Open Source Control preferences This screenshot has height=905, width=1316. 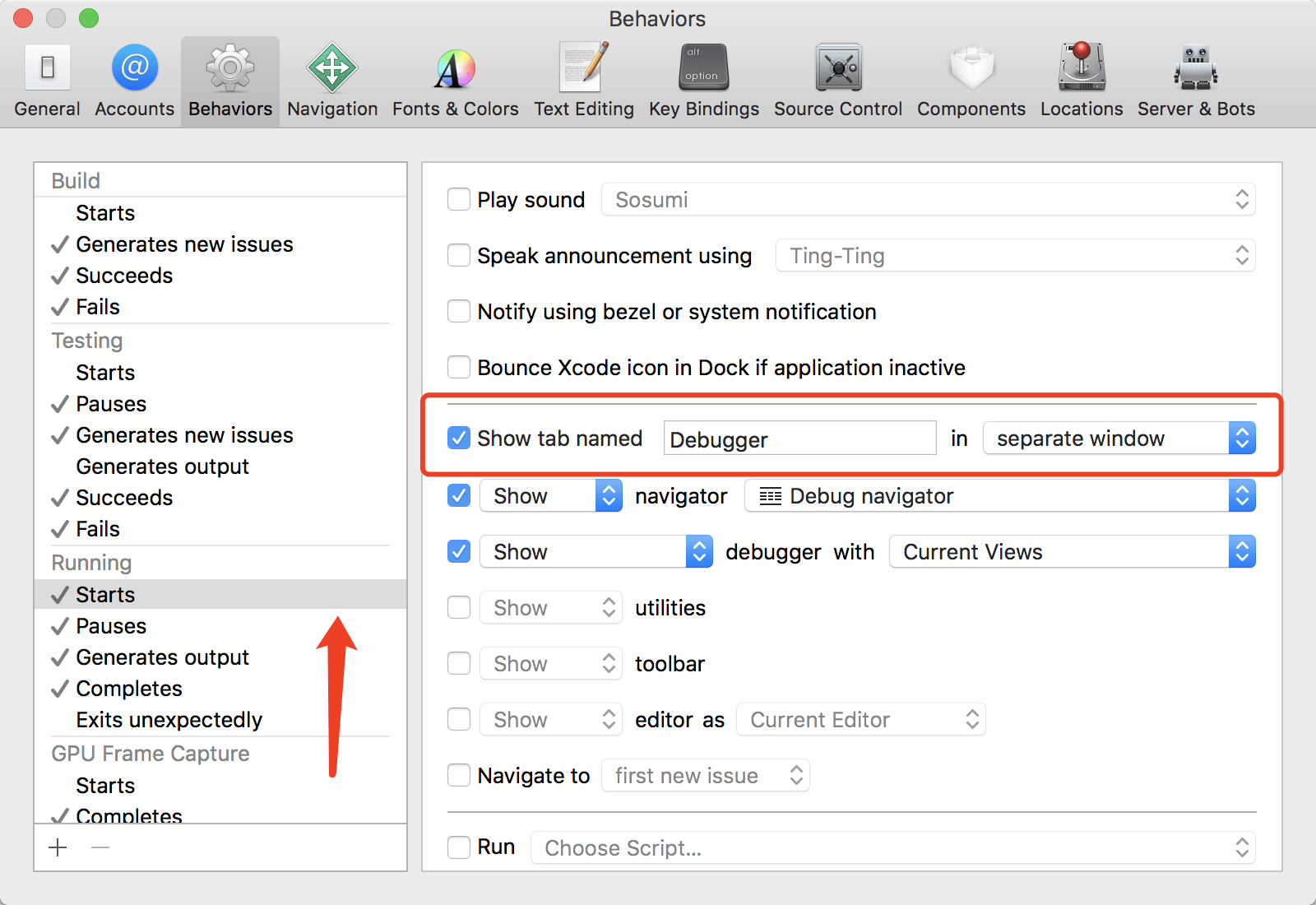(x=837, y=81)
